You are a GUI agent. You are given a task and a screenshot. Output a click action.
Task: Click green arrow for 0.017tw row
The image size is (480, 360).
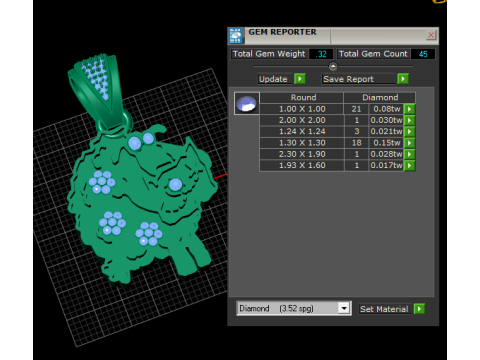pyautogui.click(x=409, y=166)
